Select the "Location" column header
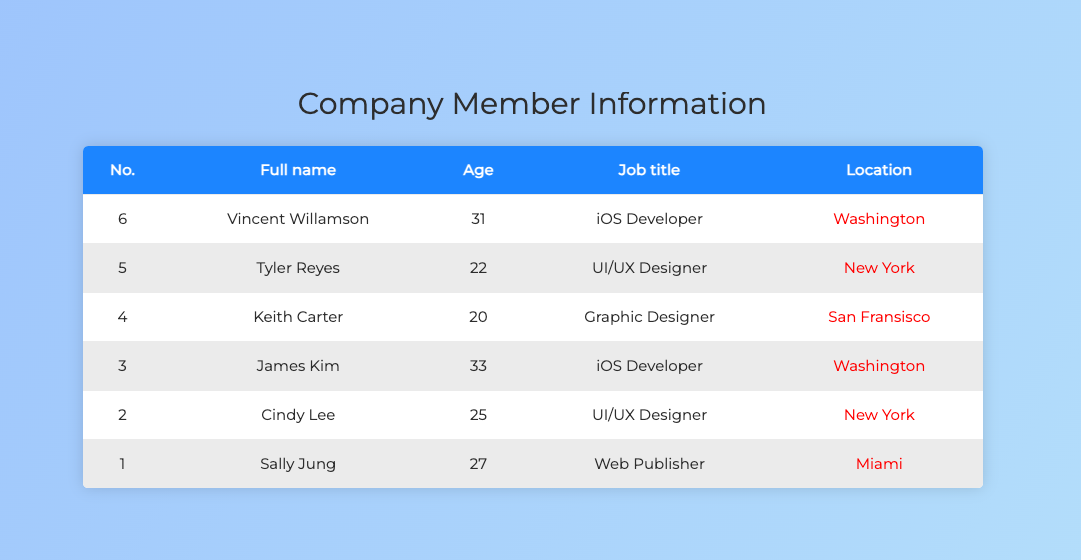Viewport: 1081px width, 560px height. [x=879, y=170]
